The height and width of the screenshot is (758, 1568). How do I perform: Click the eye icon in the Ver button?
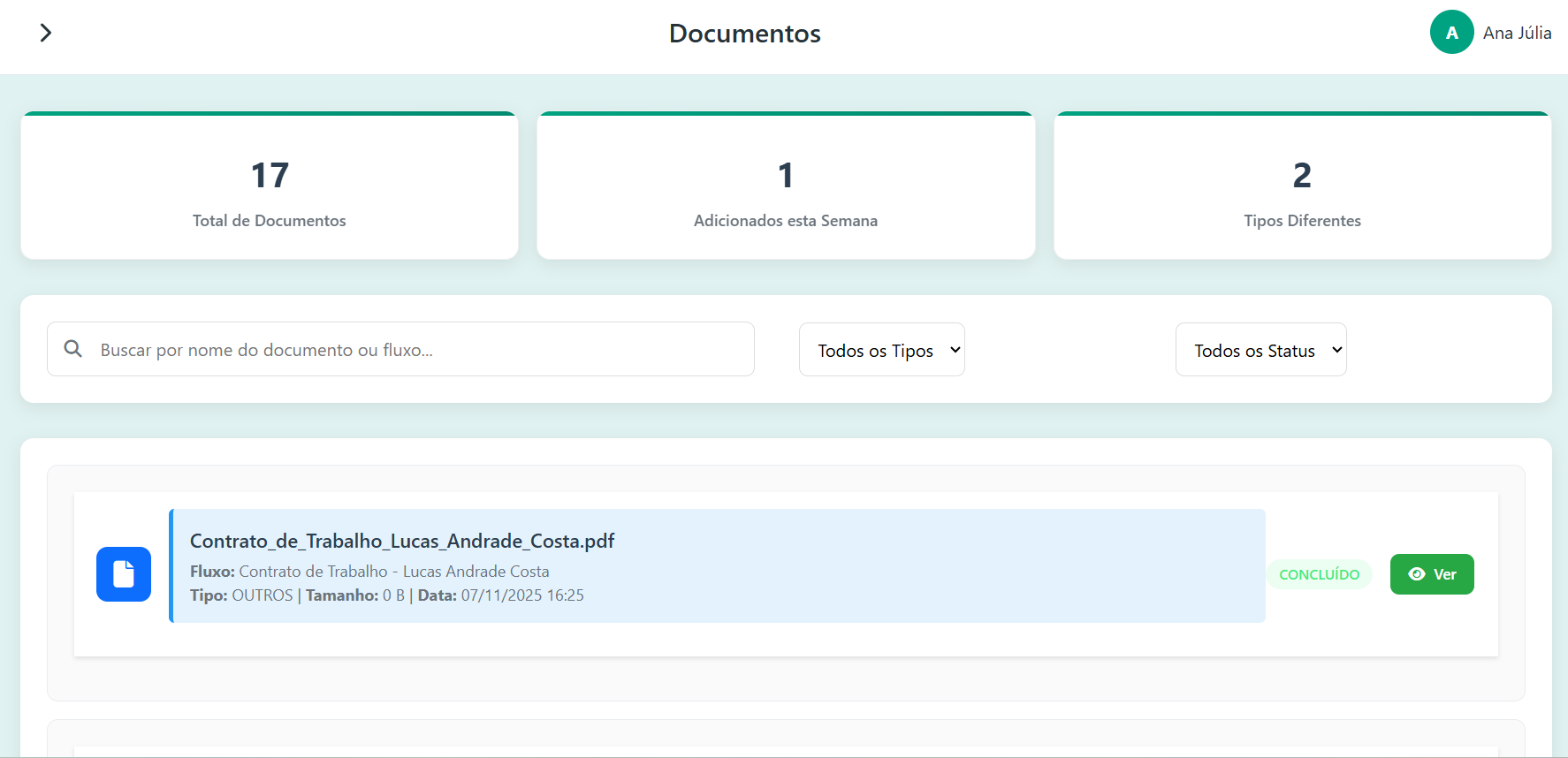[x=1417, y=574]
